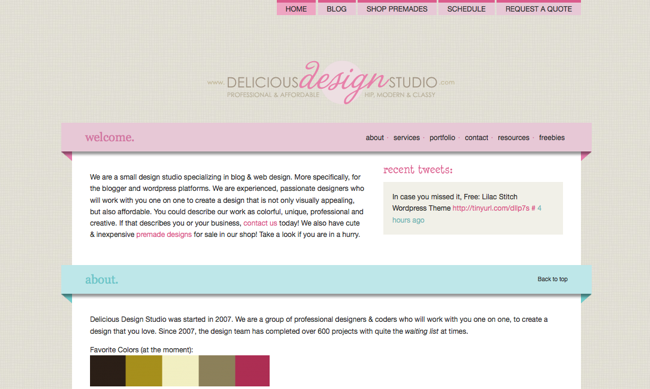Open the REQUEST A QUOTE tab
The width and height of the screenshot is (650, 389).
click(x=538, y=8)
